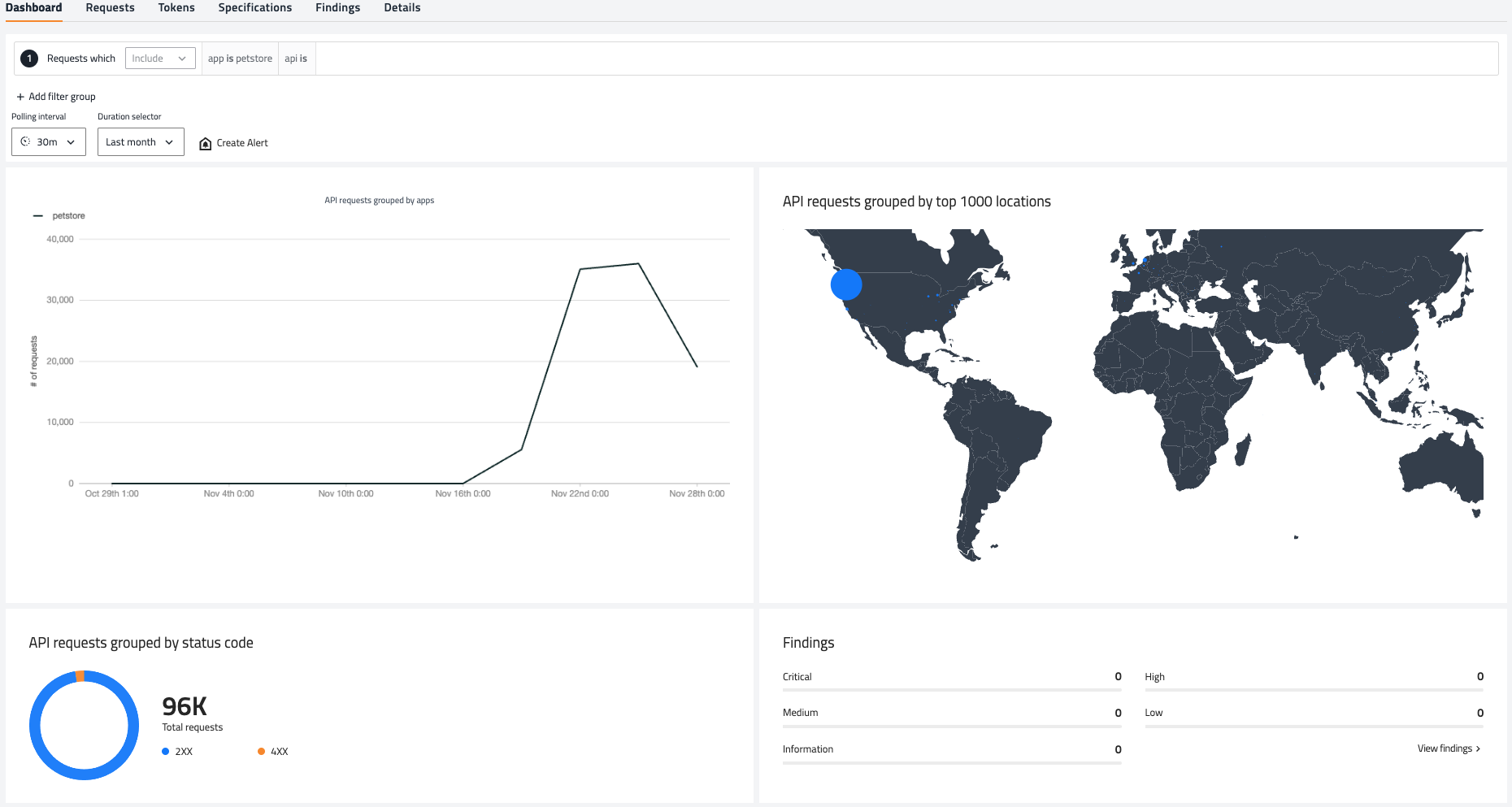Click the blue 2XX ring of the donut chart
Image resolution: width=1512 pixels, height=807 pixels.
pyautogui.click(x=35, y=726)
